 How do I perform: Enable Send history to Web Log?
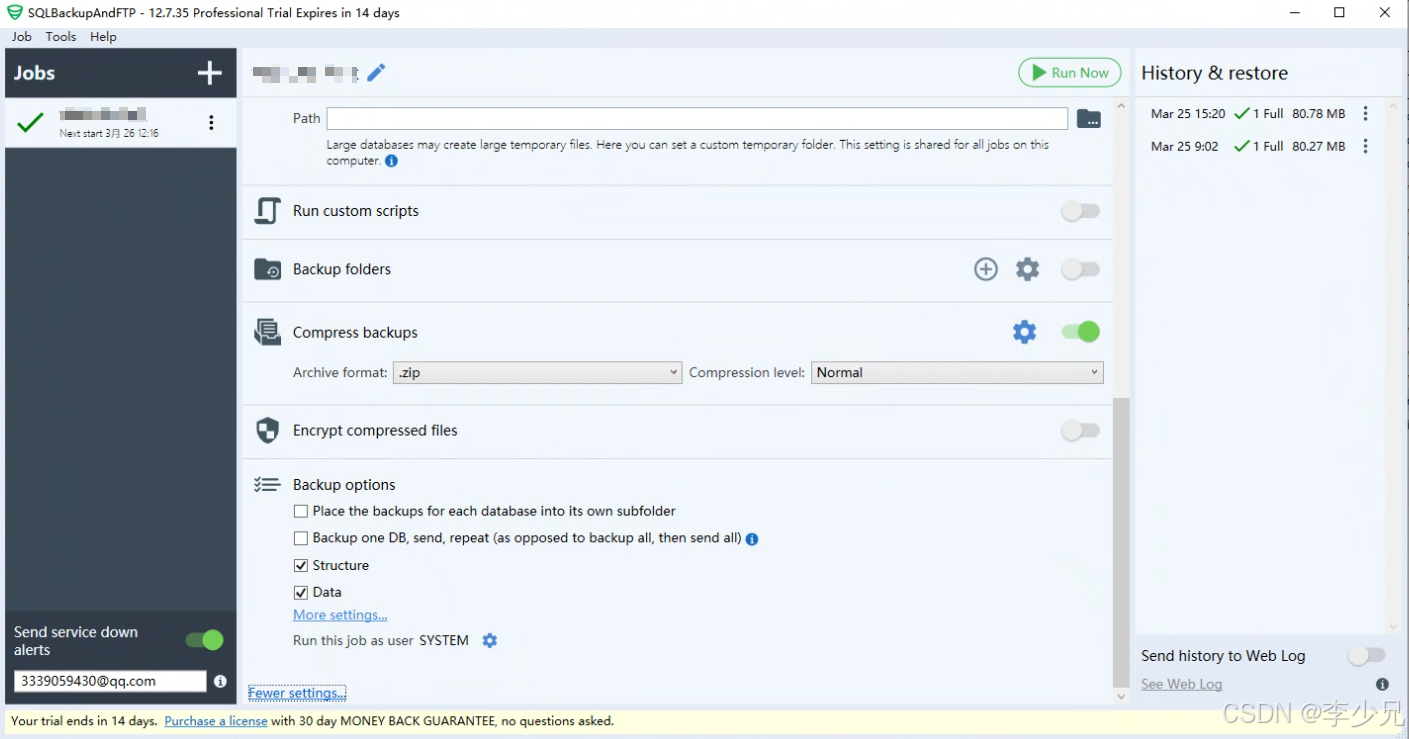point(1366,656)
